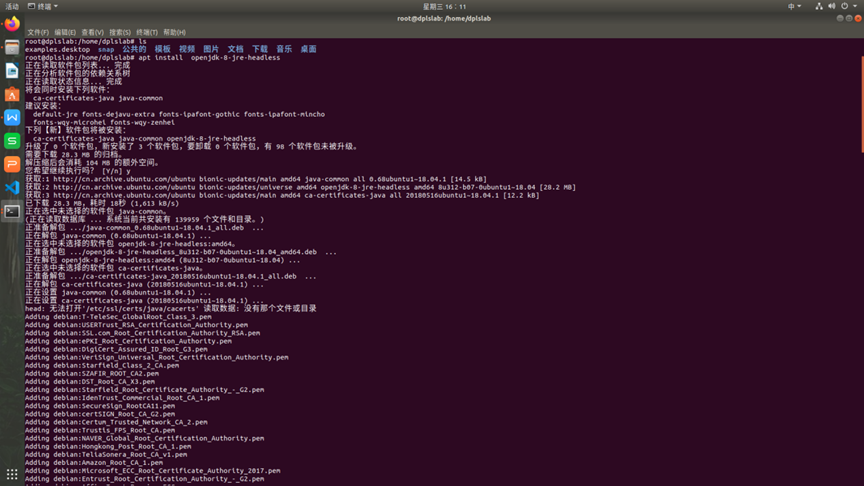Image resolution: width=864 pixels, height=486 pixels.
Task: Click 'Adding debian:Hongkong_Post_Root_CA_1.pem' line
Action: click(108, 446)
